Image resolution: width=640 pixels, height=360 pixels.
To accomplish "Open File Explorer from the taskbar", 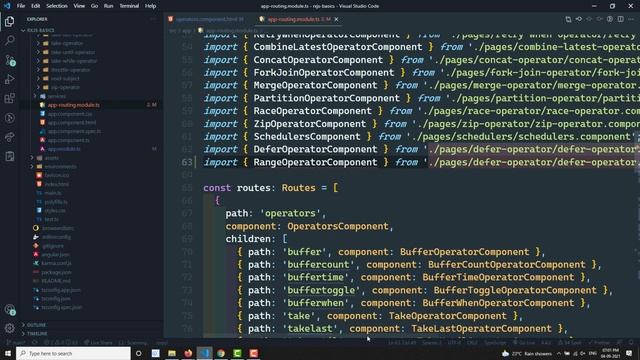I will coord(172,353).
